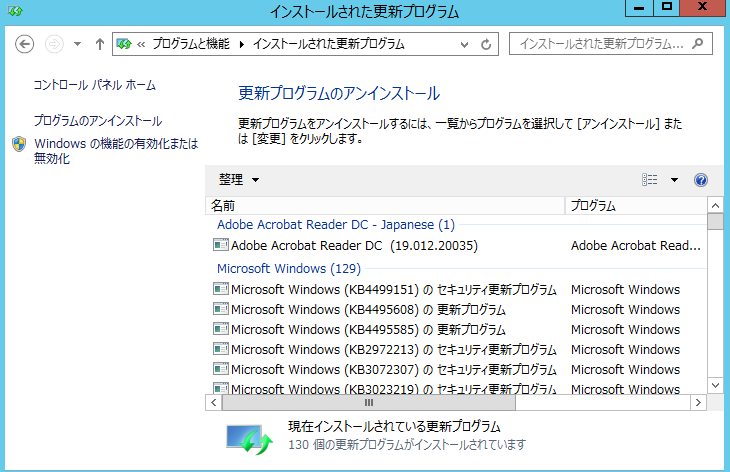The height and width of the screenshot is (472, 730).
Task: Select KB4499151 セキュリティ更新プログラム row
Action: point(393,290)
